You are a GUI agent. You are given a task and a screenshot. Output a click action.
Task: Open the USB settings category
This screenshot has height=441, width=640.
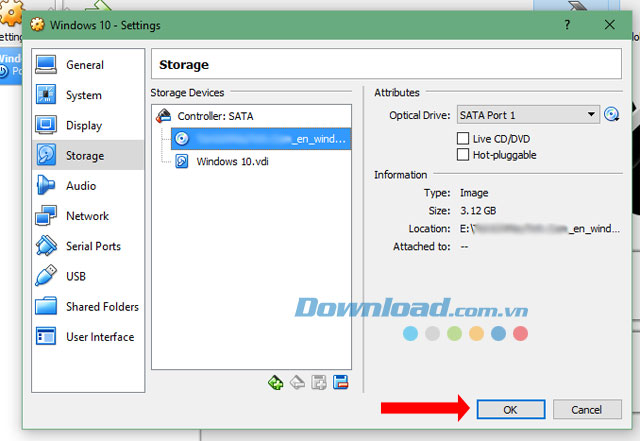[x=88, y=276]
